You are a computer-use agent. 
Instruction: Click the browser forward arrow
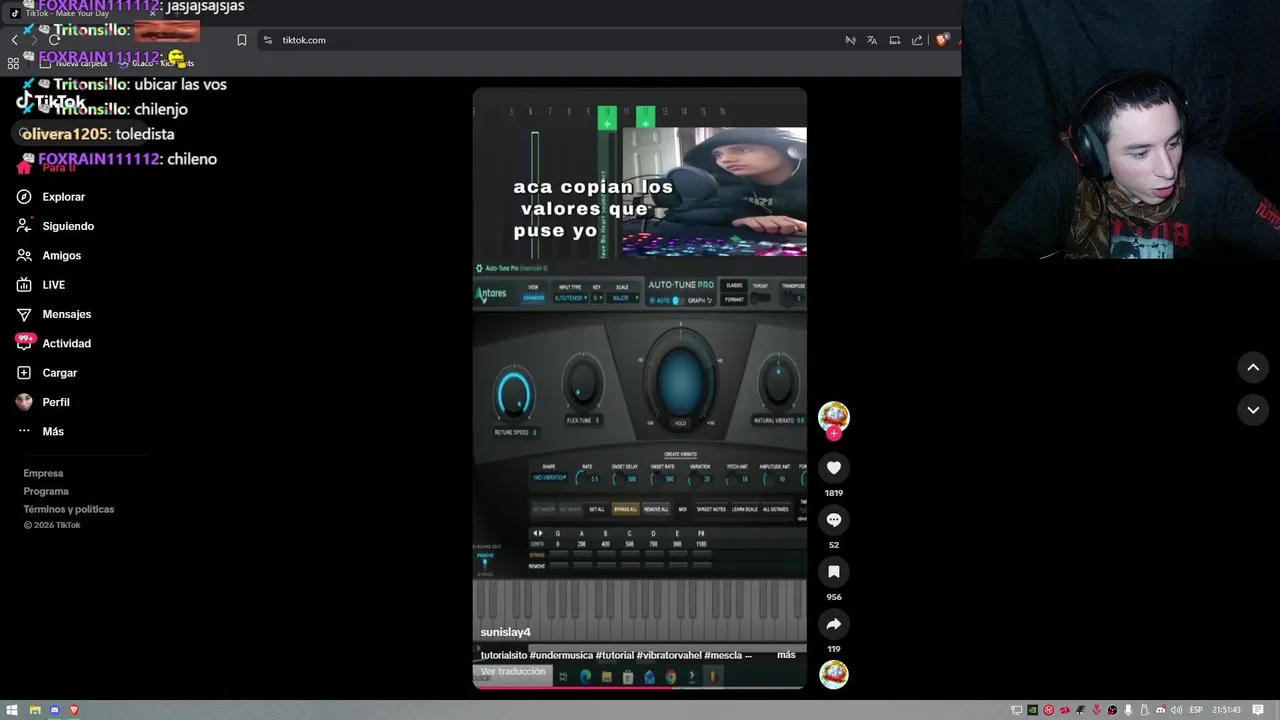(x=34, y=40)
